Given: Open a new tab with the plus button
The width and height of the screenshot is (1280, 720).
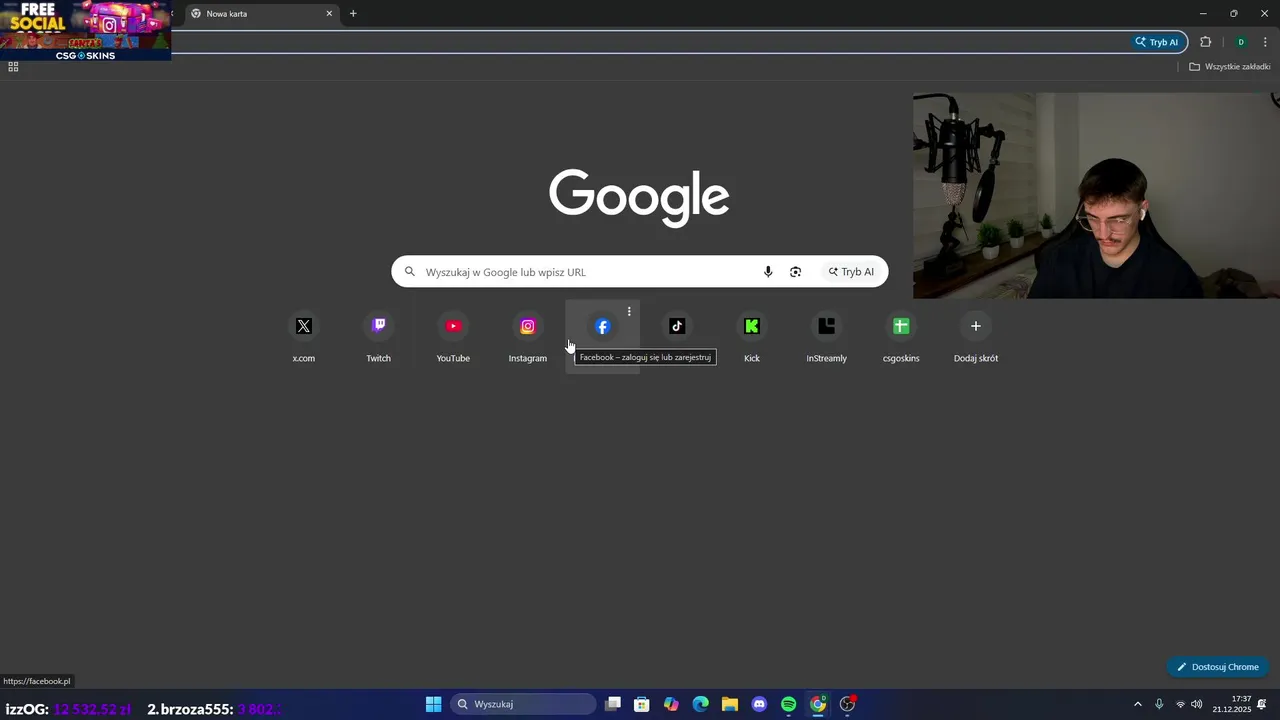Looking at the screenshot, I should (353, 14).
